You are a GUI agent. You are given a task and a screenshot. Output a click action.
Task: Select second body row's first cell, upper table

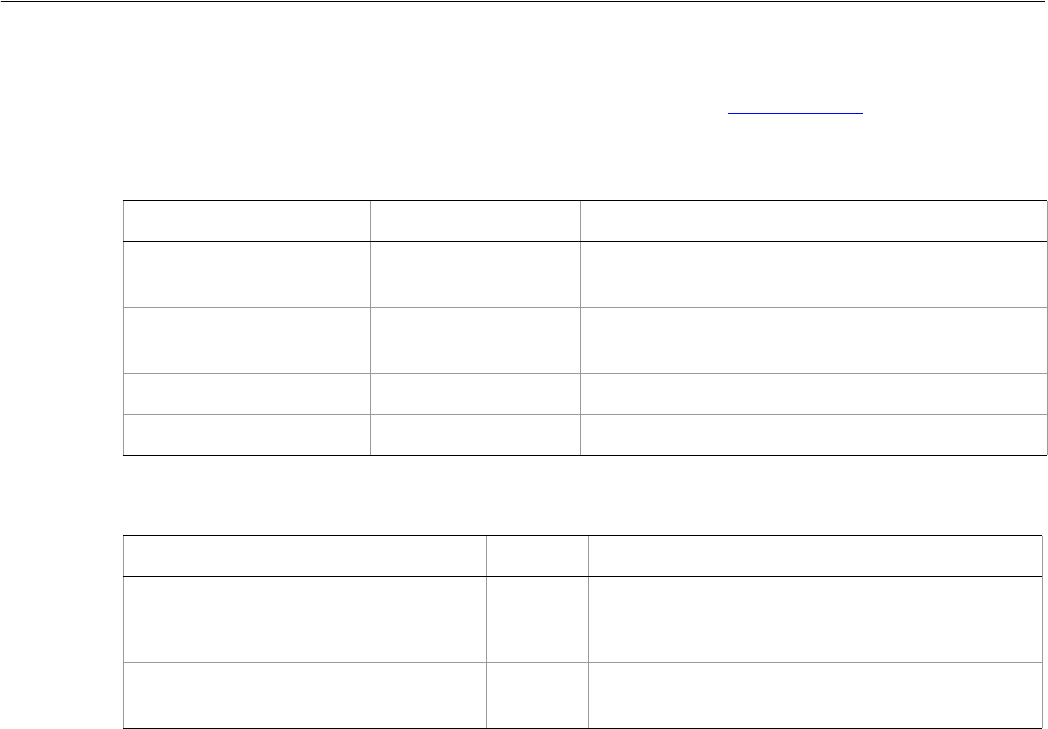click(x=247, y=331)
